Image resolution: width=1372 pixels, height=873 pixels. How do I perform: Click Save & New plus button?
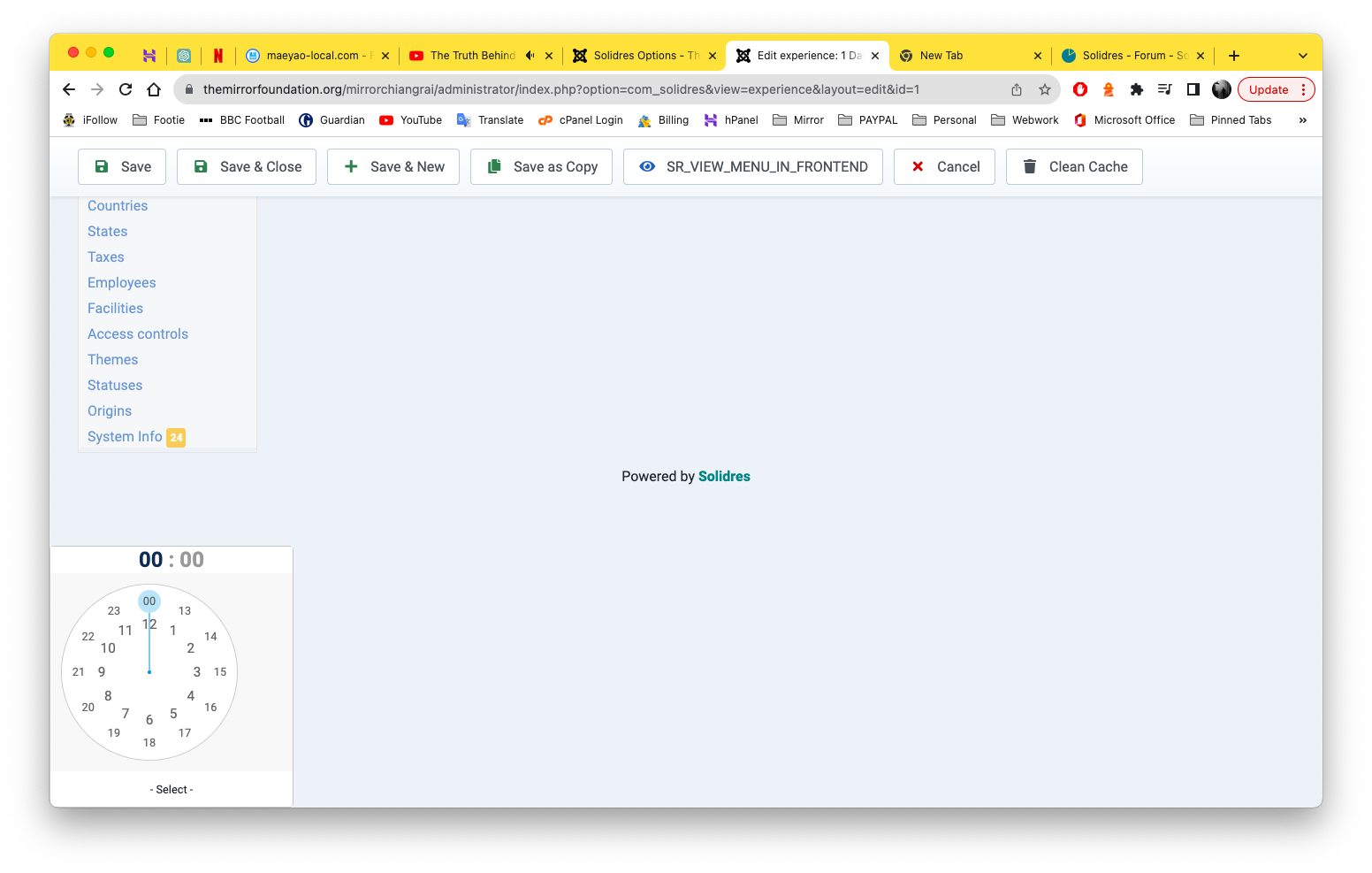pos(393,166)
